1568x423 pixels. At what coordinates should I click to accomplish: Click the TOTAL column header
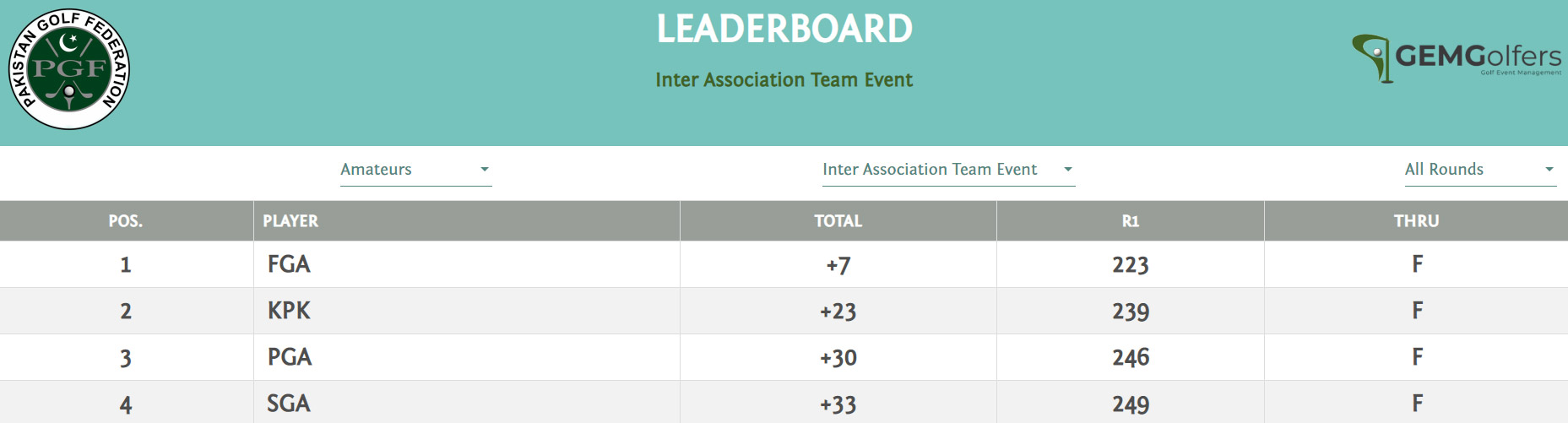pos(838,221)
